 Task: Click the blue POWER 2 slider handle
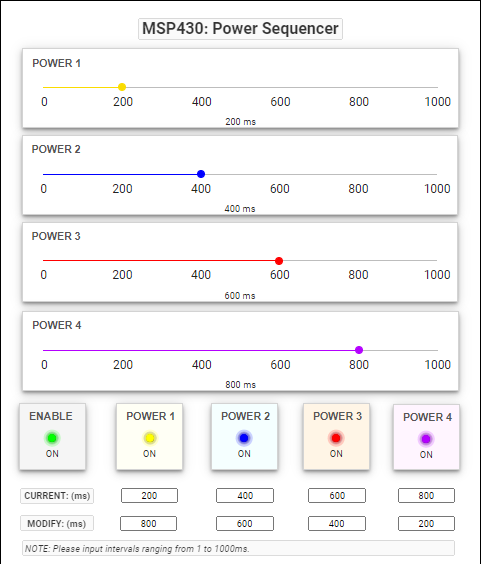pyautogui.click(x=201, y=174)
